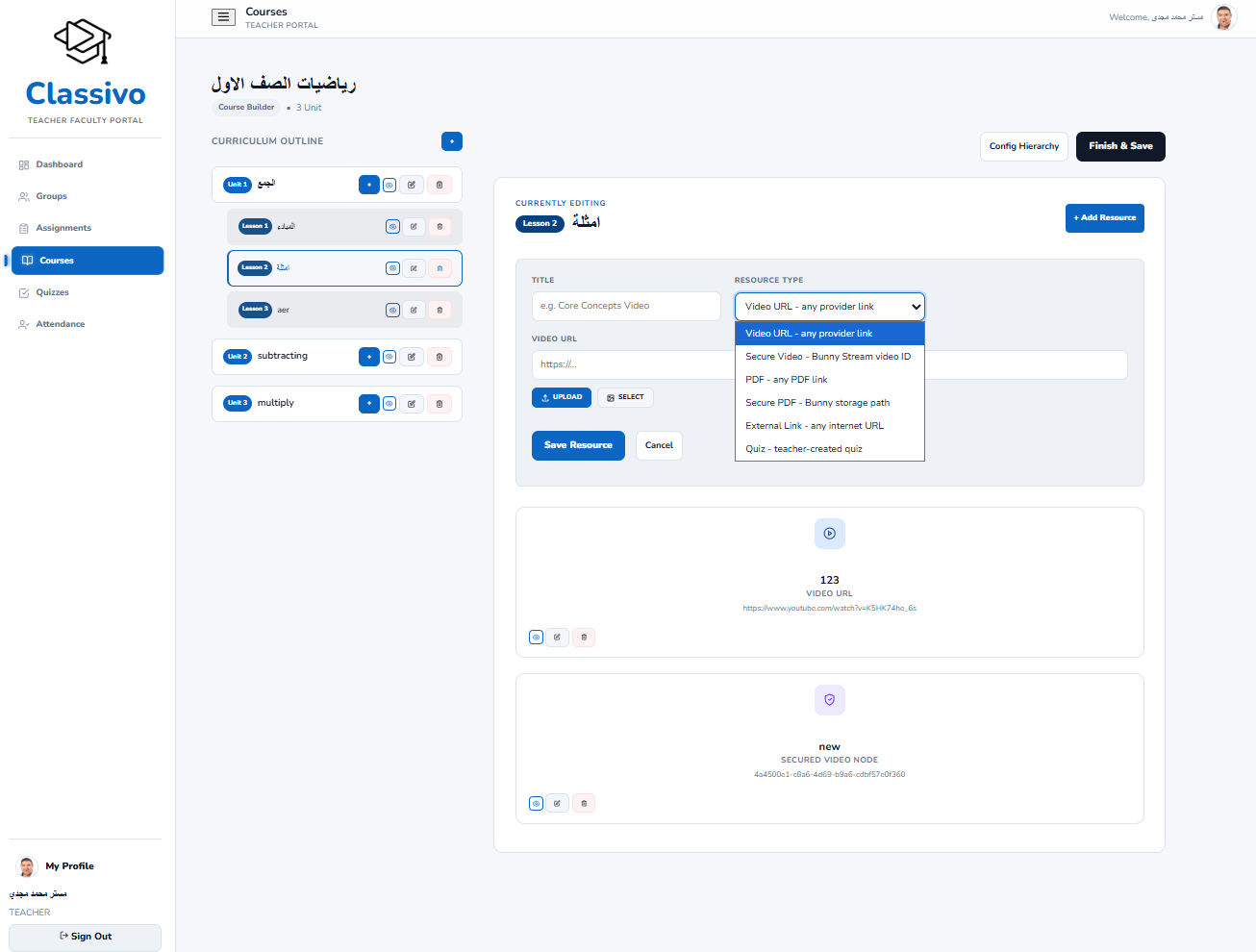
Task: Toggle visibility of Unit 2 subtracting
Action: coord(389,357)
